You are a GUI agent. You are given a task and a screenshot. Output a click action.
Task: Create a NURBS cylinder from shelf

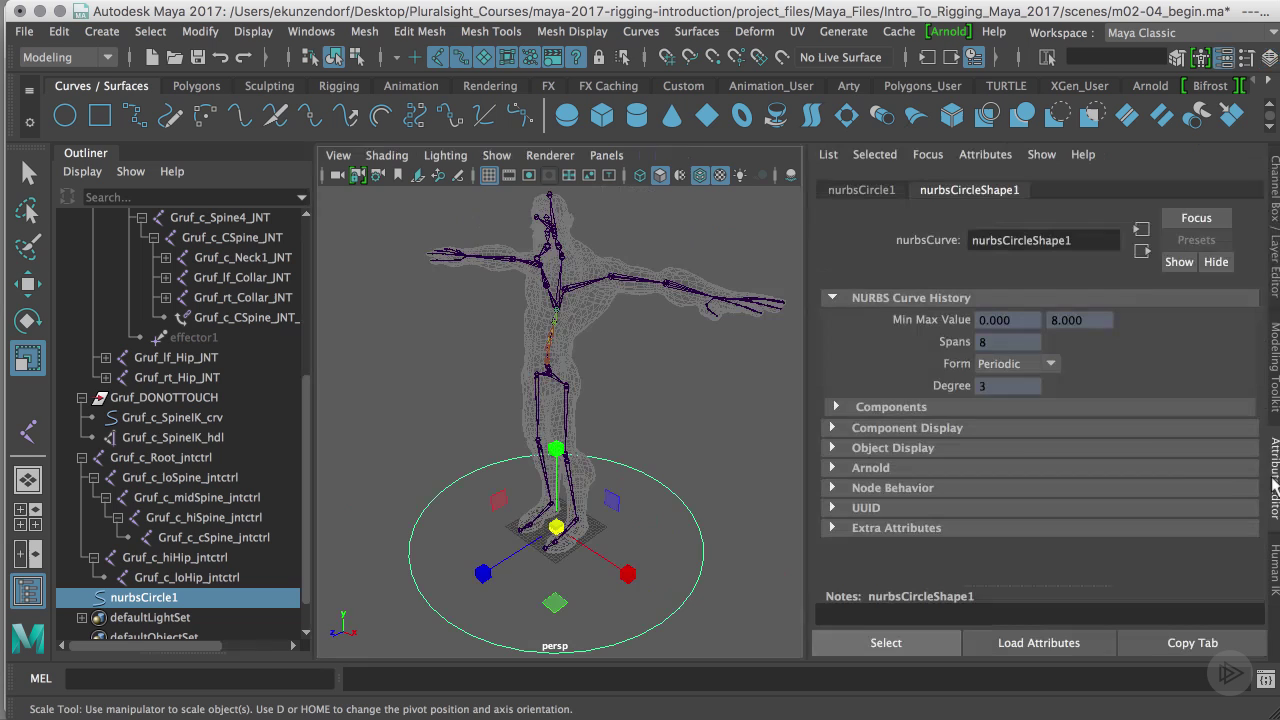click(637, 116)
